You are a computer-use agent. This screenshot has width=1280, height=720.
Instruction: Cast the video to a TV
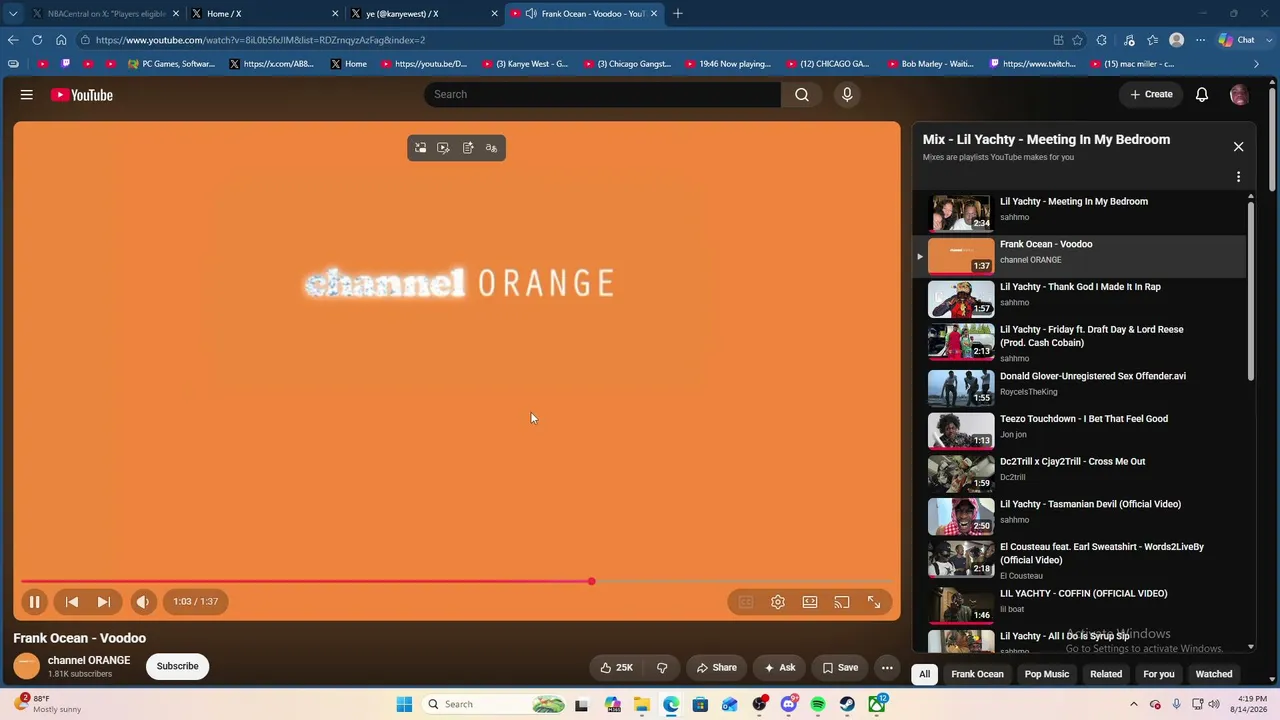pos(842,602)
